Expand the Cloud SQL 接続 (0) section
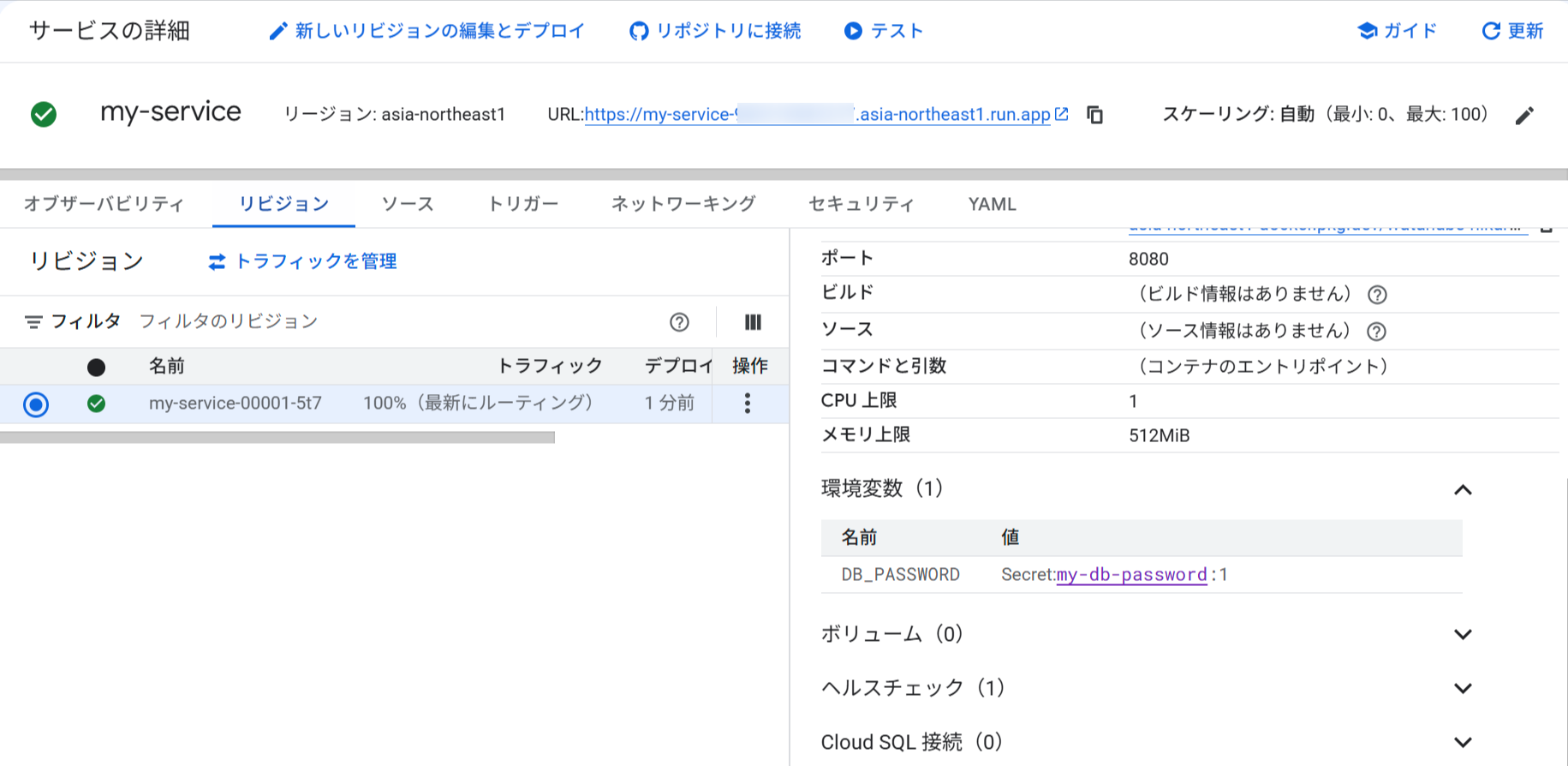The height and width of the screenshot is (766, 1568). (x=1463, y=743)
